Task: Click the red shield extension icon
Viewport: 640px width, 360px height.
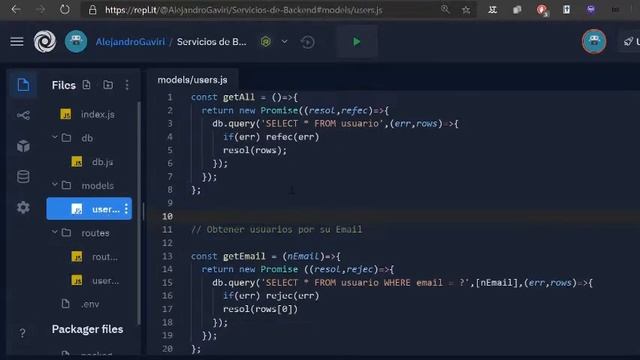Action: point(542,10)
